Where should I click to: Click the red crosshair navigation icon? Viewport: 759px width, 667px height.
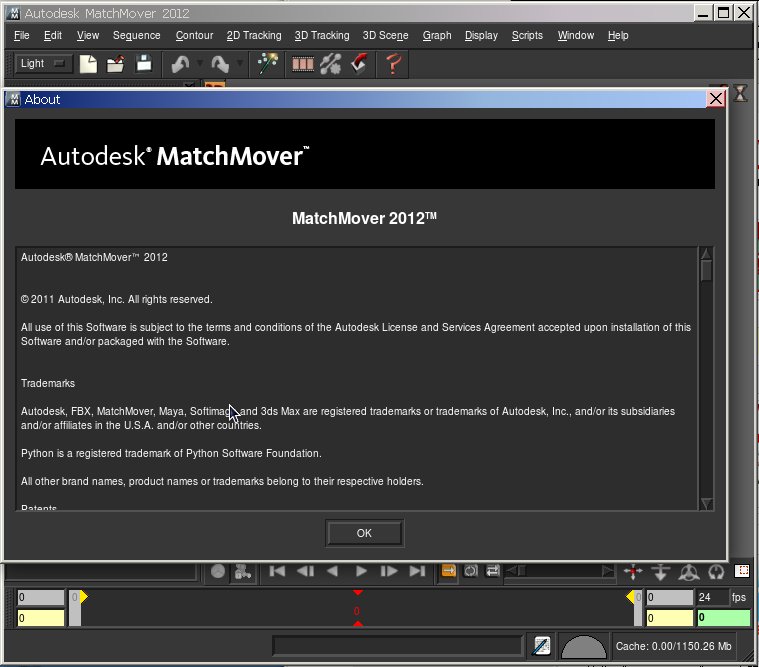pos(633,572)
